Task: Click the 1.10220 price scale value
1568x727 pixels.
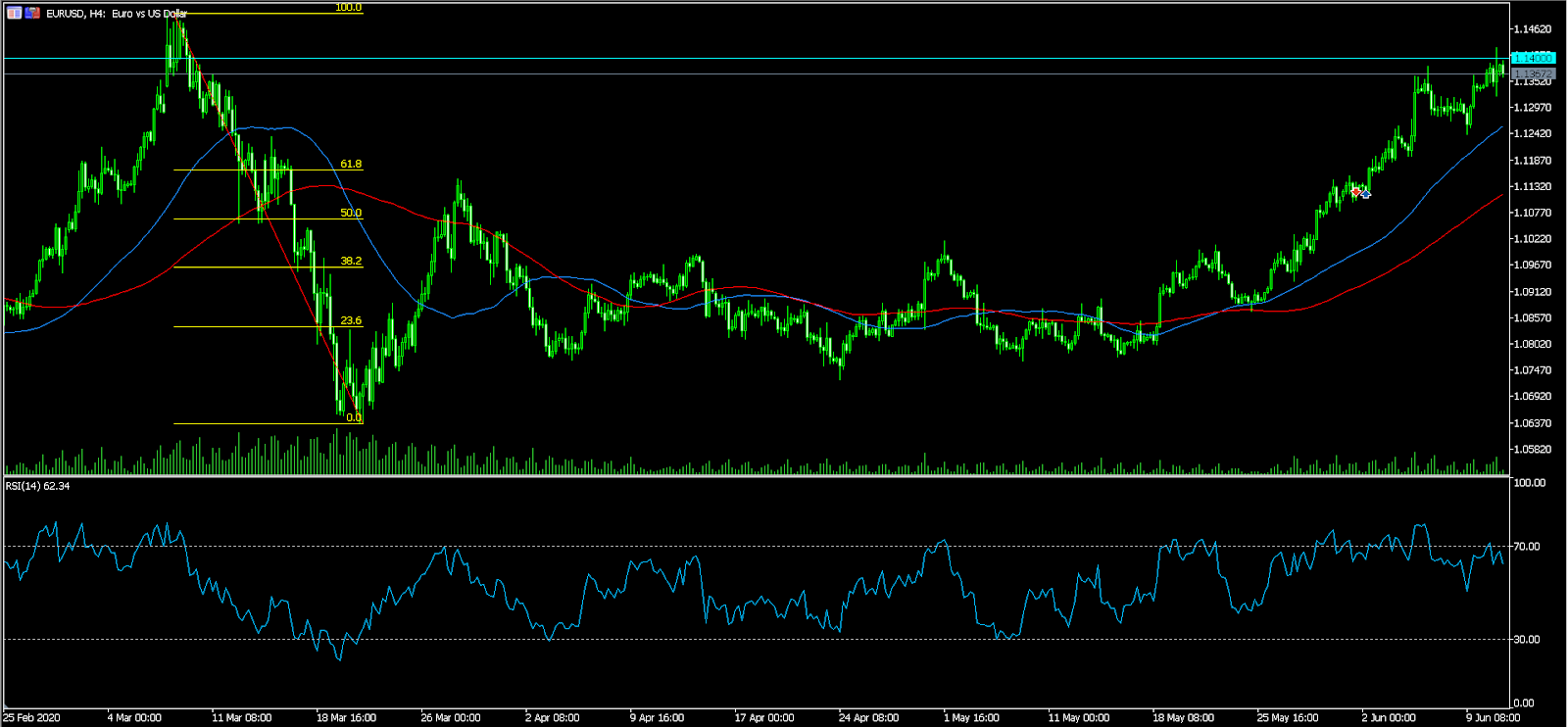Action: [x=1533, y=239]
